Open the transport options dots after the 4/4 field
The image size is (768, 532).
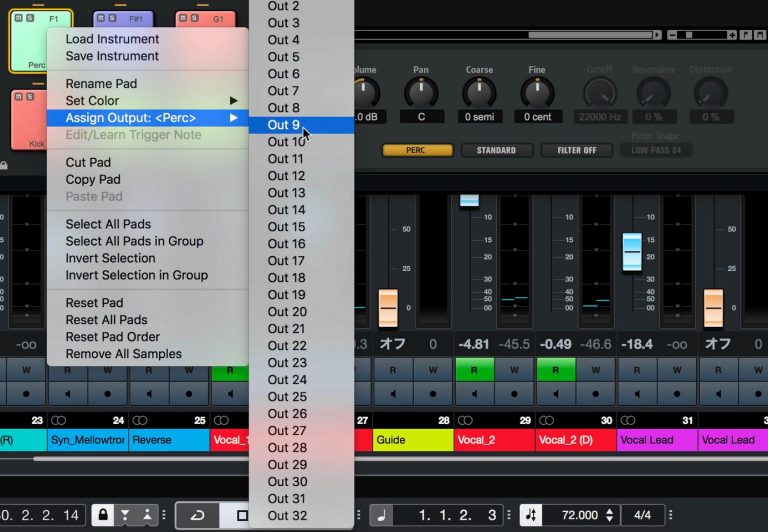click(671, 515)
